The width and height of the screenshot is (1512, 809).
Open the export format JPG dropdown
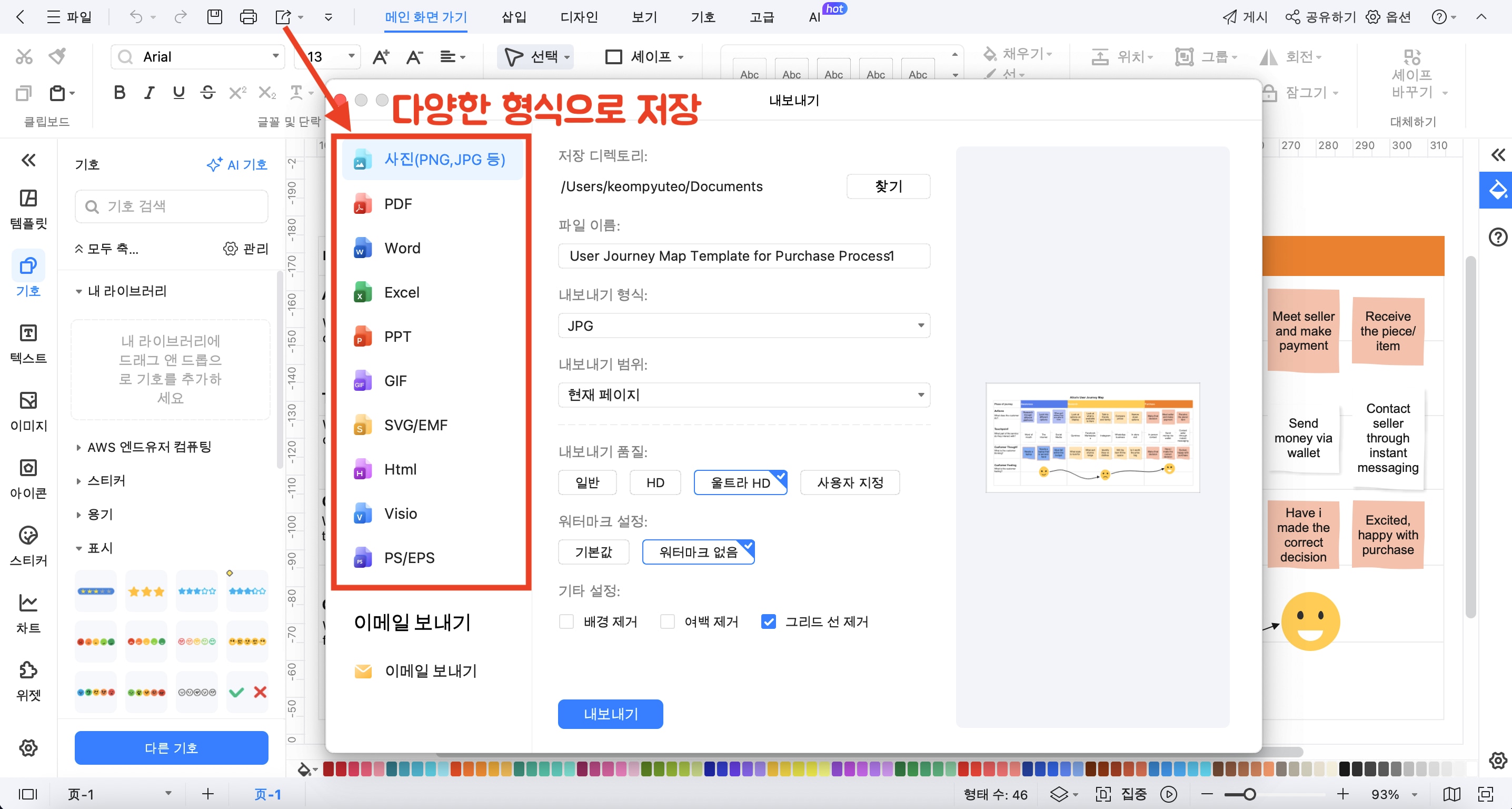pyautogui.click(x=744, y=325)
